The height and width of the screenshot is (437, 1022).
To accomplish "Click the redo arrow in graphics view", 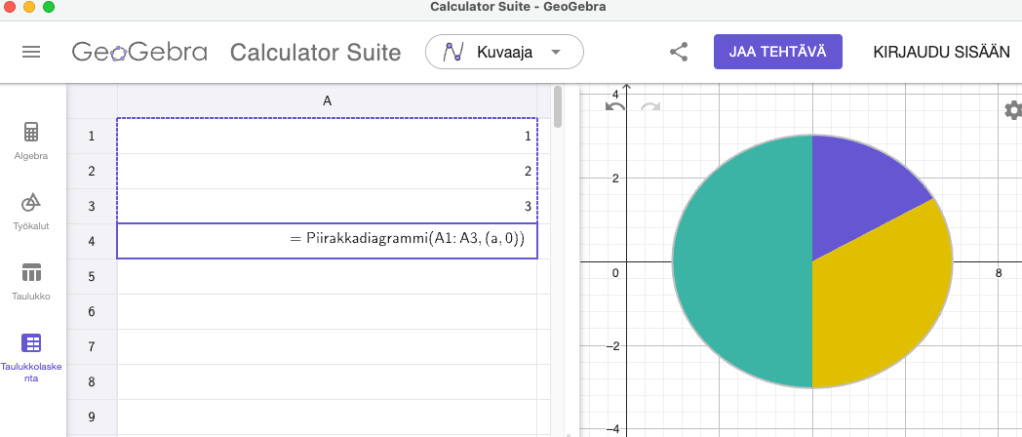I will [x=650, y=106].
